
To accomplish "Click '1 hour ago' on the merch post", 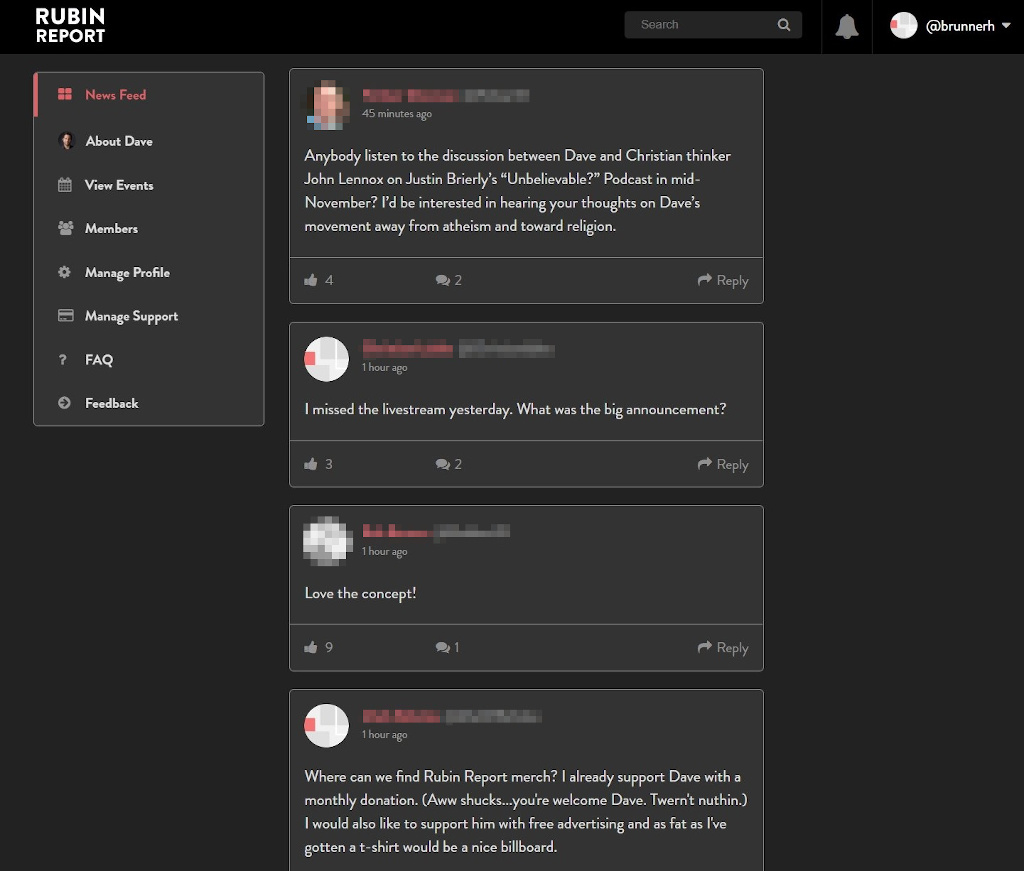I will click(385, 735).
